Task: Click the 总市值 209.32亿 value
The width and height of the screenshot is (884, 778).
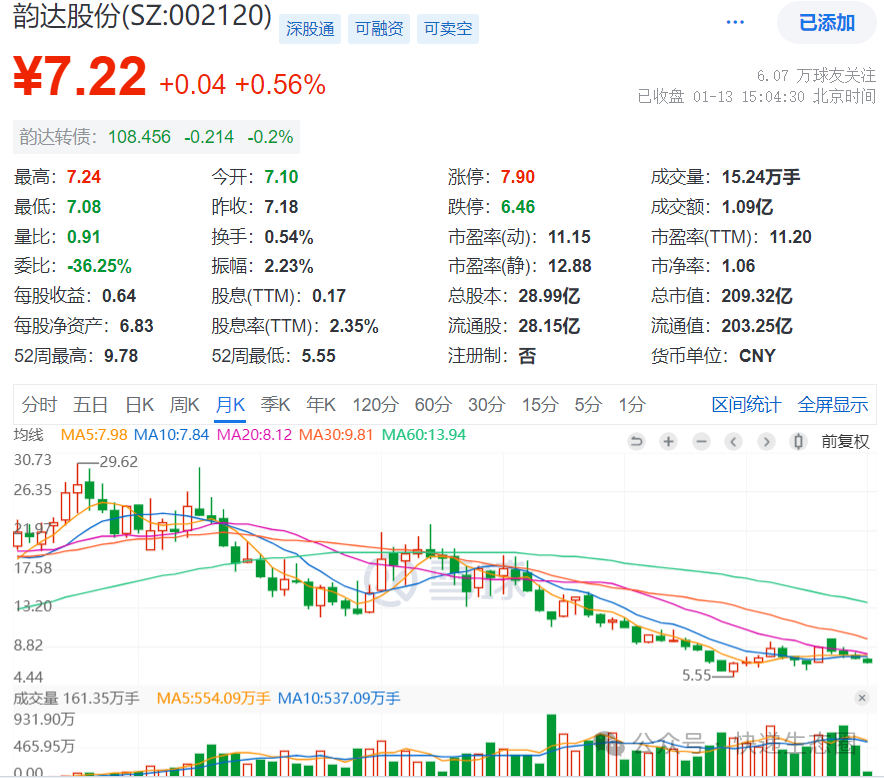Action: click(757, 296)
